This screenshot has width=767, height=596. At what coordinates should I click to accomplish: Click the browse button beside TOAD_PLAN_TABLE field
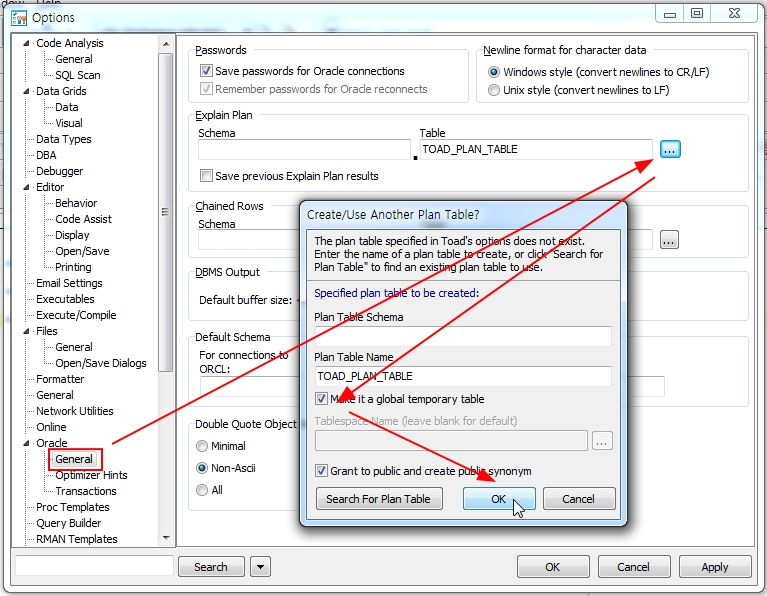tap(670, 149)
